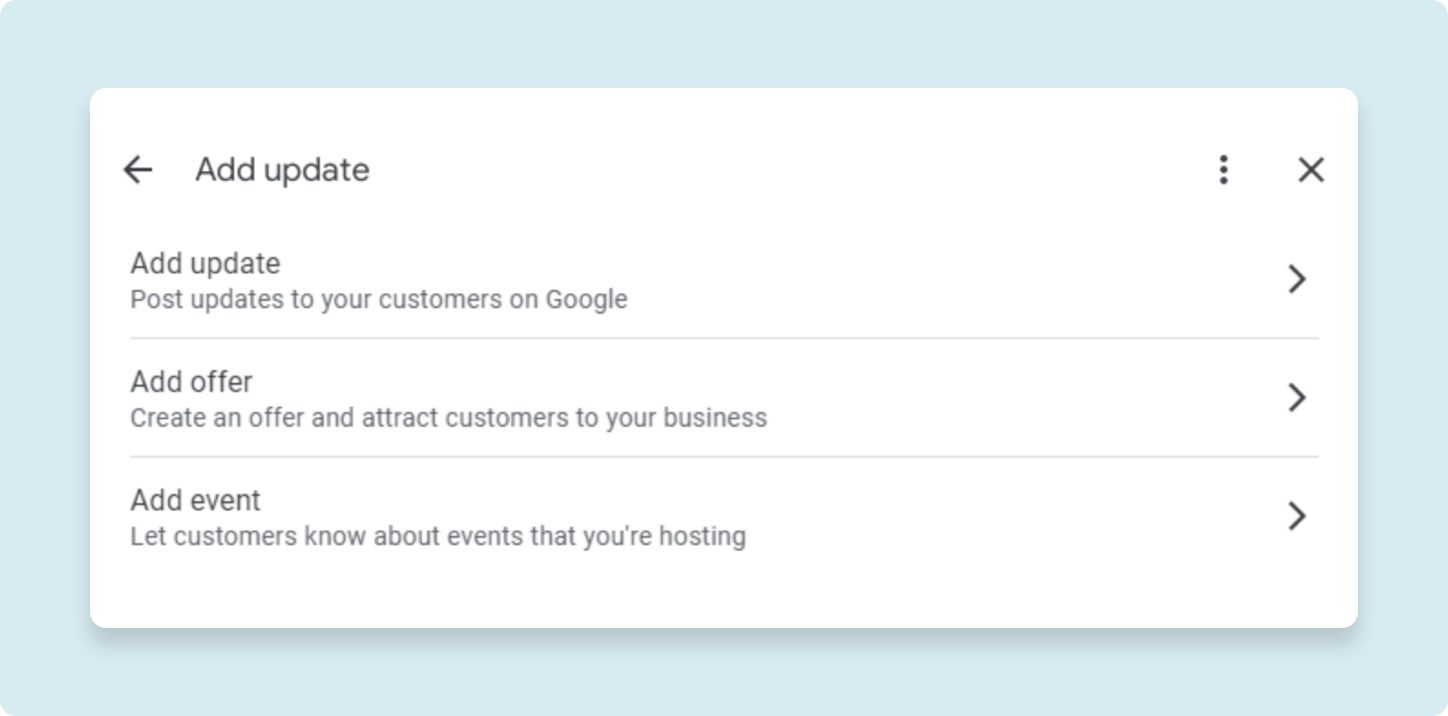Click the divider between Add offer and Add event
The height and width of the screenshot is (716, 1448).
click(724, 457)
